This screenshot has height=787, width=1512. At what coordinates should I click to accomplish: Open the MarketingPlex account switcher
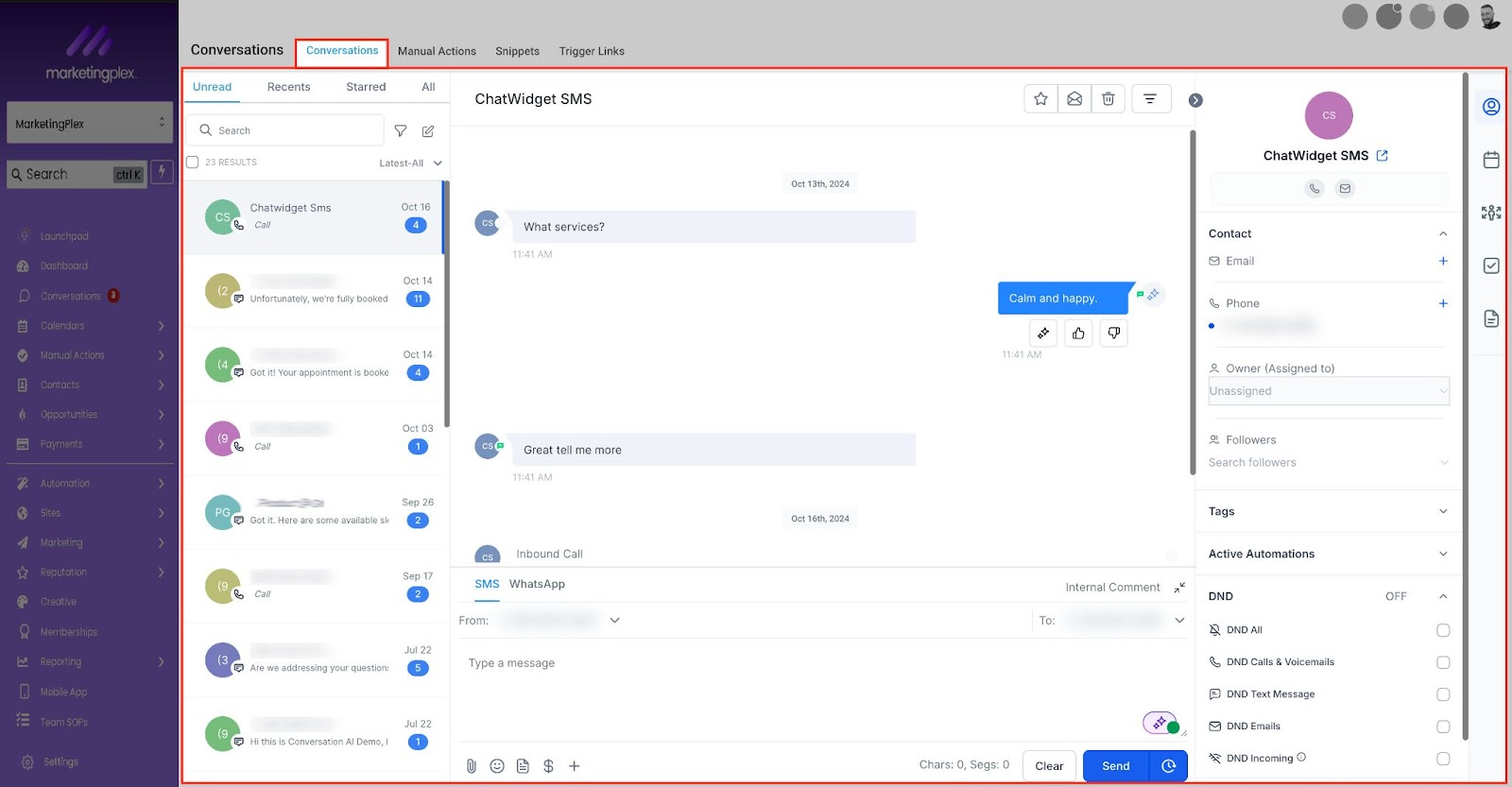pyautogui.click(x=90, y=123)
